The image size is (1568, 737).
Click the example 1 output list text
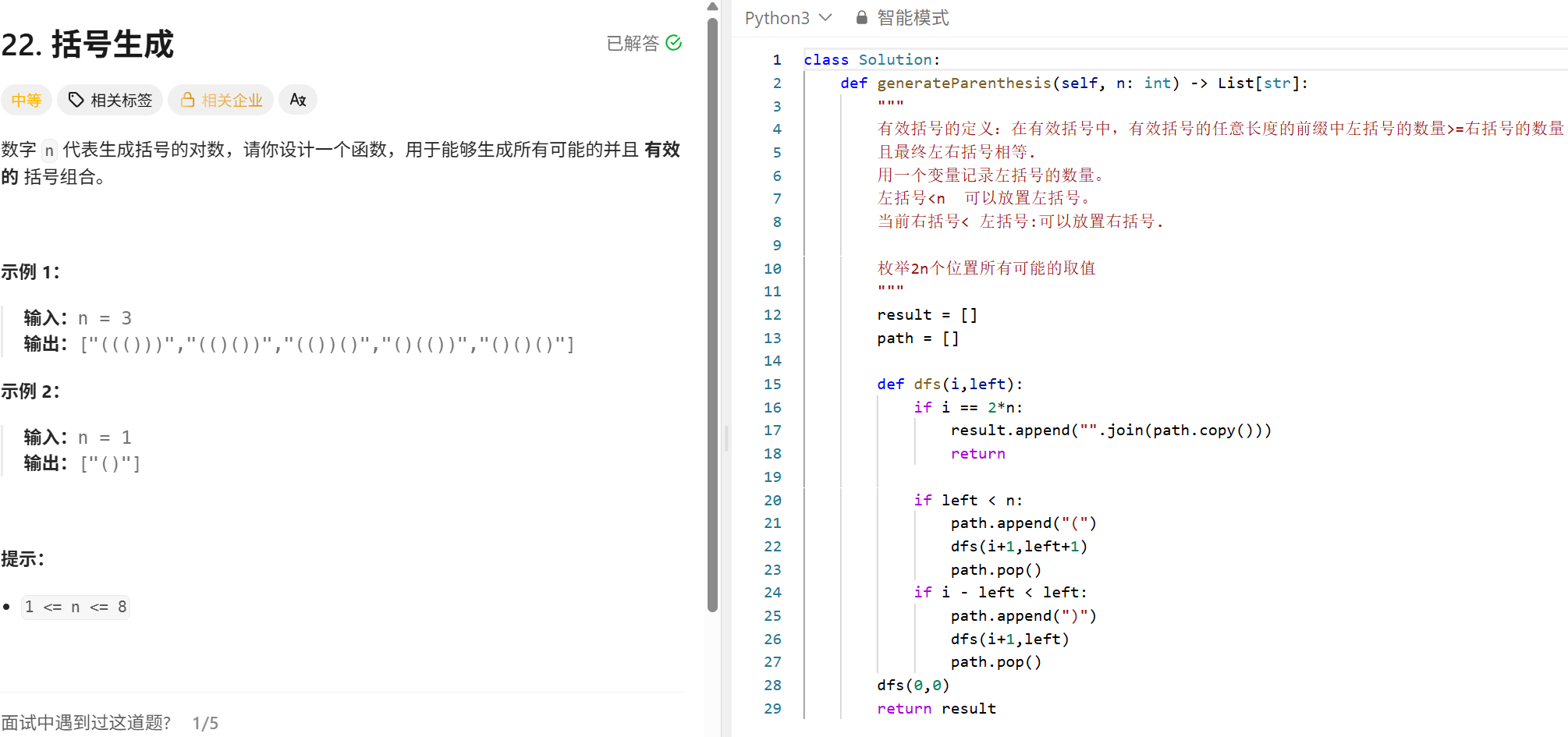click(x=328, y=345)
